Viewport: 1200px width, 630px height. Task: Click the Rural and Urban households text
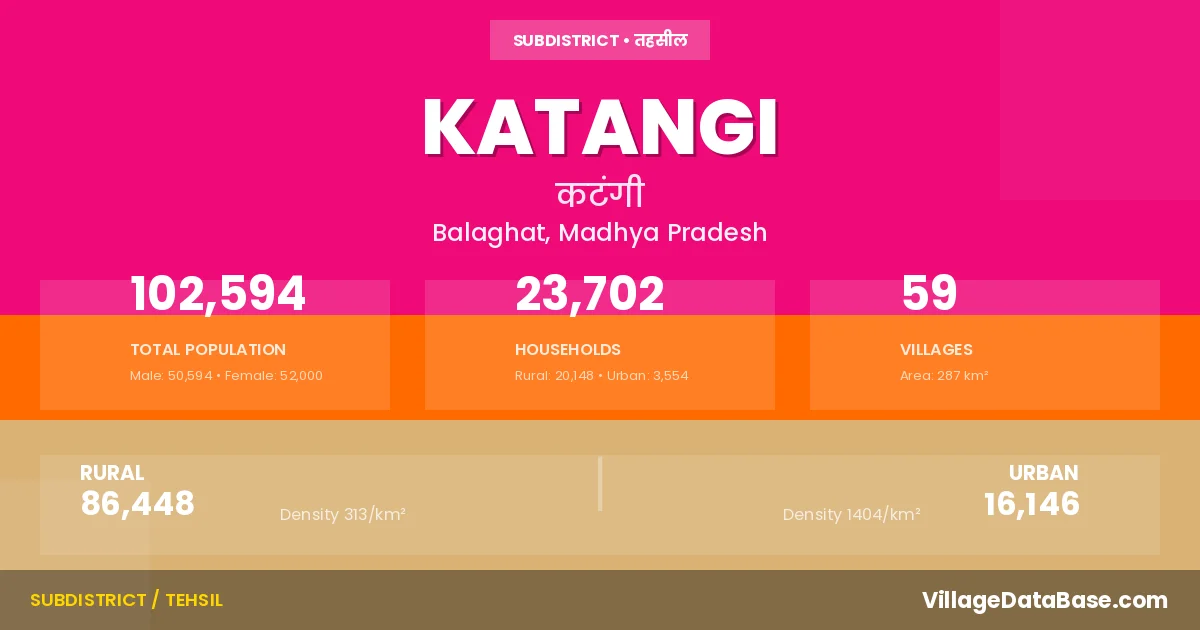601,376
